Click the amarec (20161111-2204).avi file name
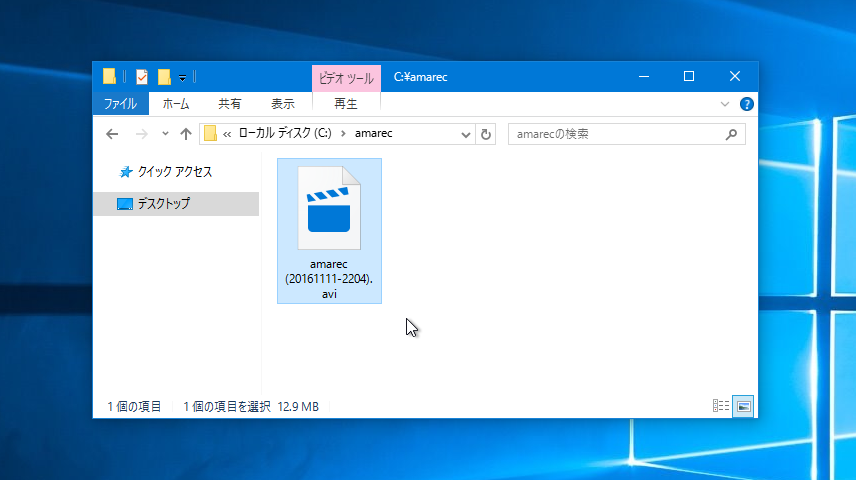 point(329,279)
